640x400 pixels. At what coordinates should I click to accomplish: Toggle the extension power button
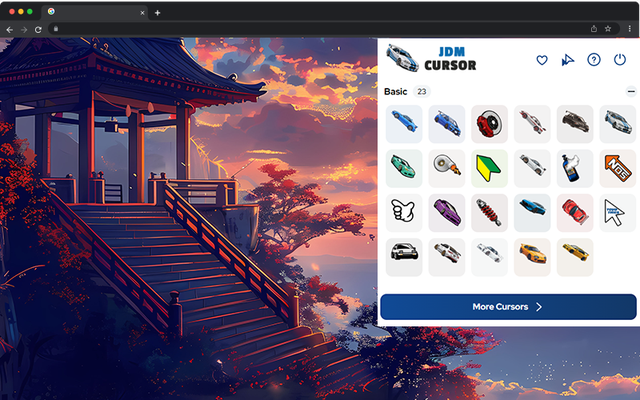pyautogui.click(x=620, y=60)
